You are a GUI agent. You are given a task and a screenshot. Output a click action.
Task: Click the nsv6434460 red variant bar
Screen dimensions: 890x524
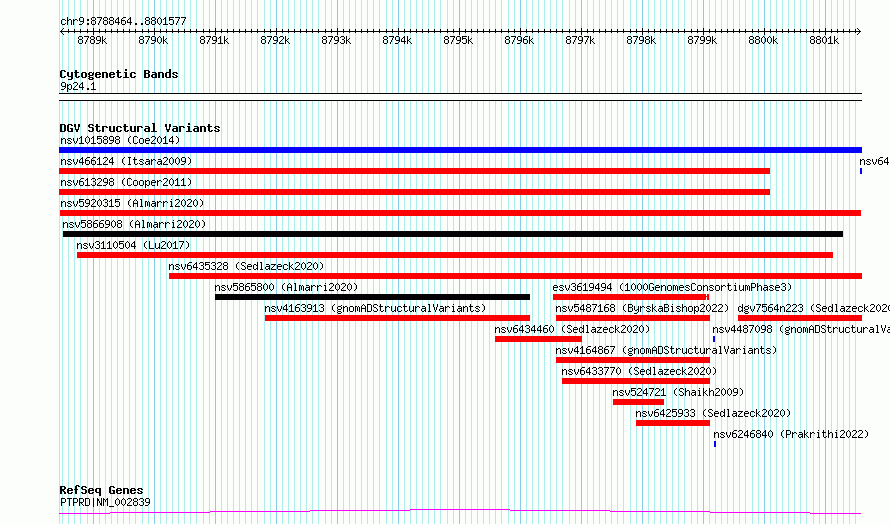(x=538, y=339)
